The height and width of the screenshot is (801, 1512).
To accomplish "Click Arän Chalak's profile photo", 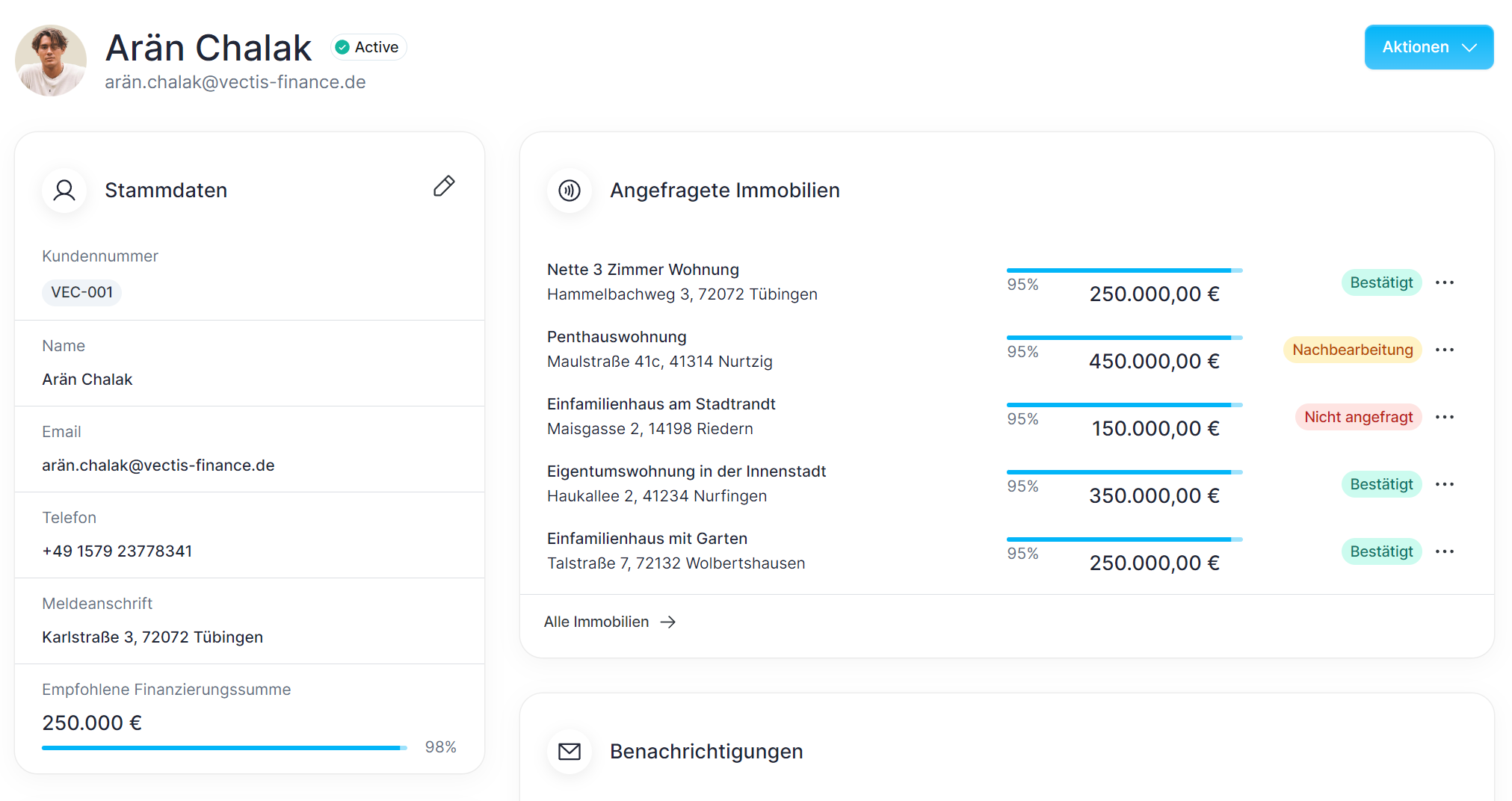I will point(51,61).
